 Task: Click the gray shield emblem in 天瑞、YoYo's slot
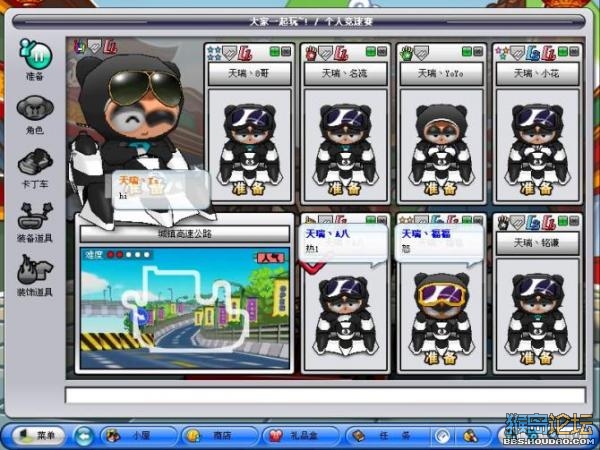point(421,53)
